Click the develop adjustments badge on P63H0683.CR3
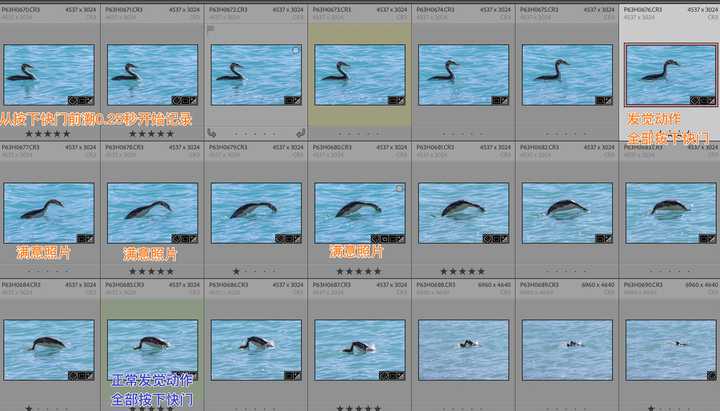720x411 pixels. point(711,238)
